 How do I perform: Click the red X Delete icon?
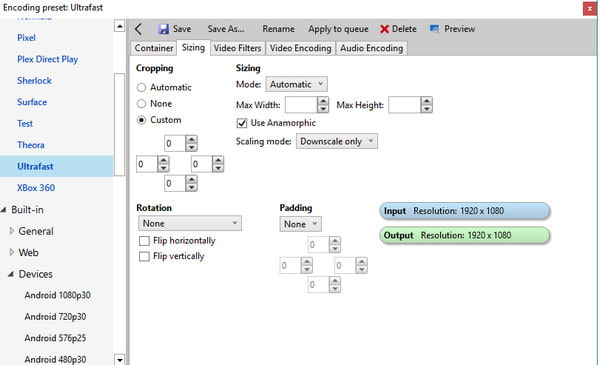(385, 29)
